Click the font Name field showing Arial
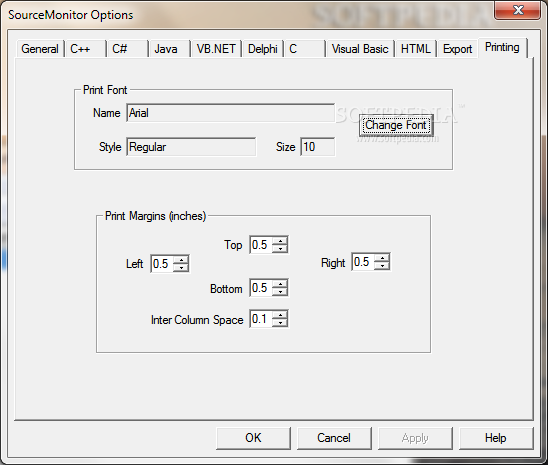The height and width of the screenshot is (465, 548). 230,113
